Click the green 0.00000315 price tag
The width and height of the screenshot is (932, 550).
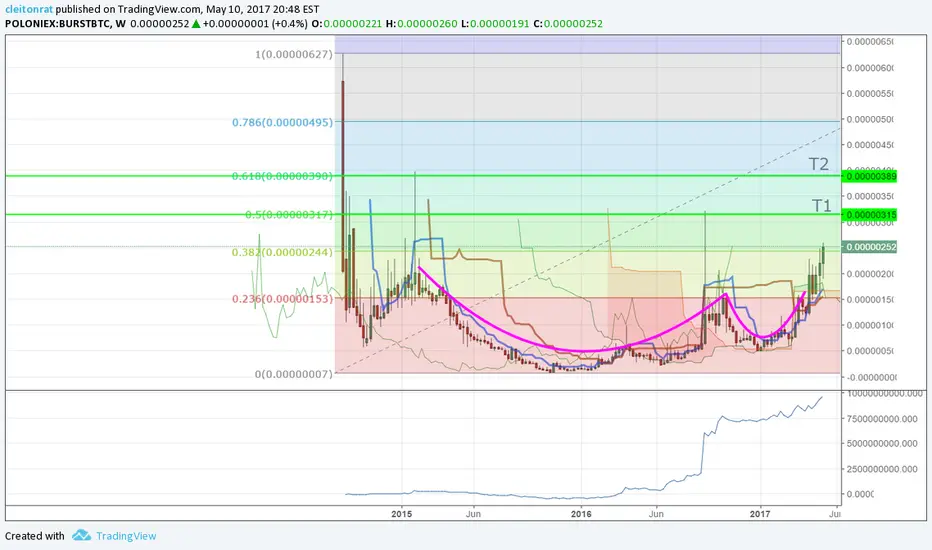click(871, 215)
